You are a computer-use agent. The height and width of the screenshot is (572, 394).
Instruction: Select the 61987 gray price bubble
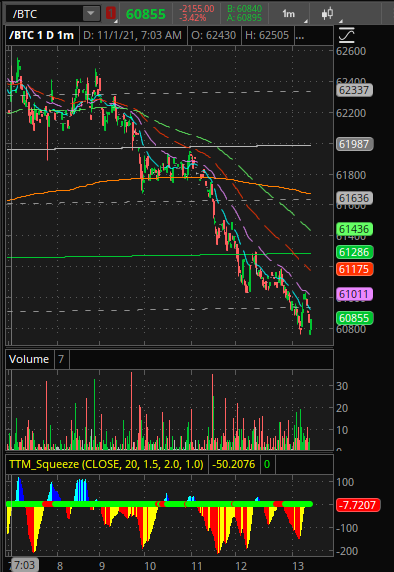(354, 144)
